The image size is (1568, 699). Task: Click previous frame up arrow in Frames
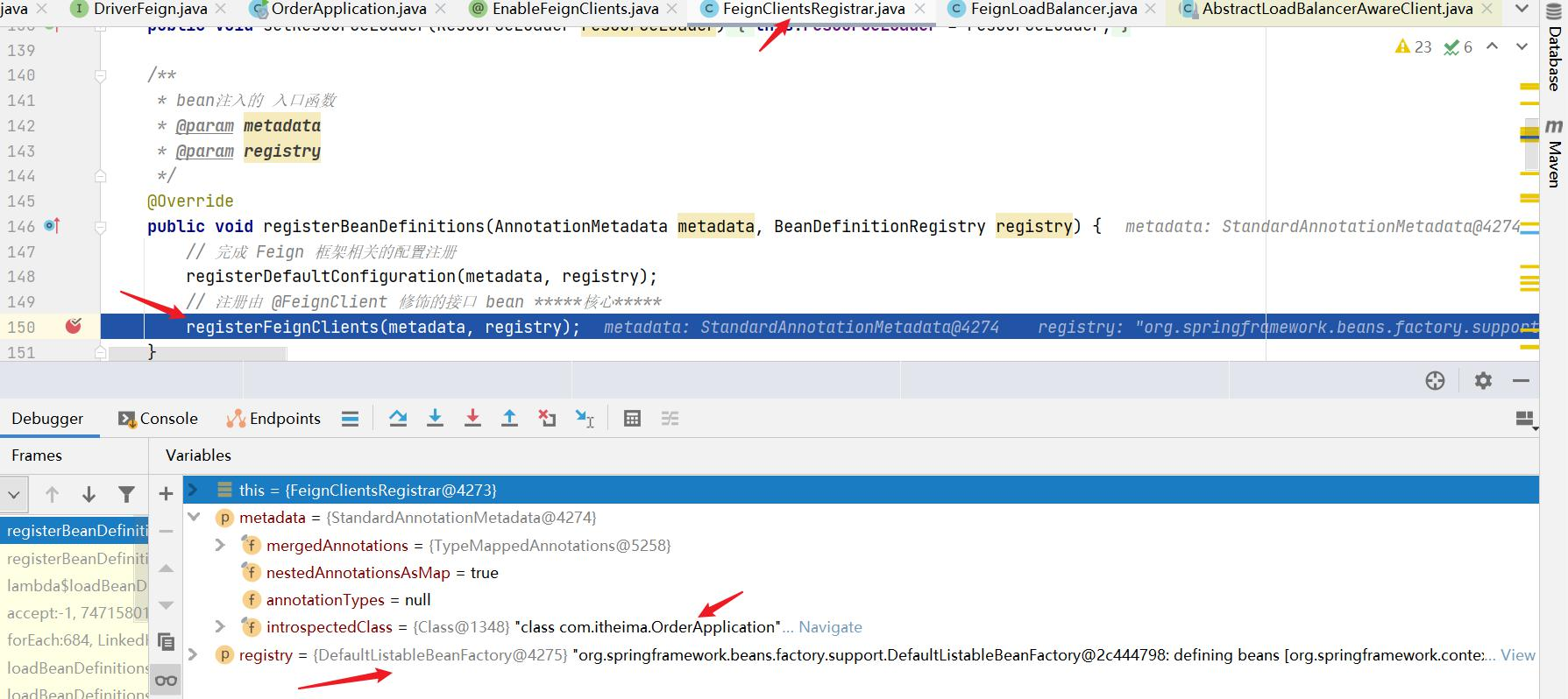click(52, 495)
